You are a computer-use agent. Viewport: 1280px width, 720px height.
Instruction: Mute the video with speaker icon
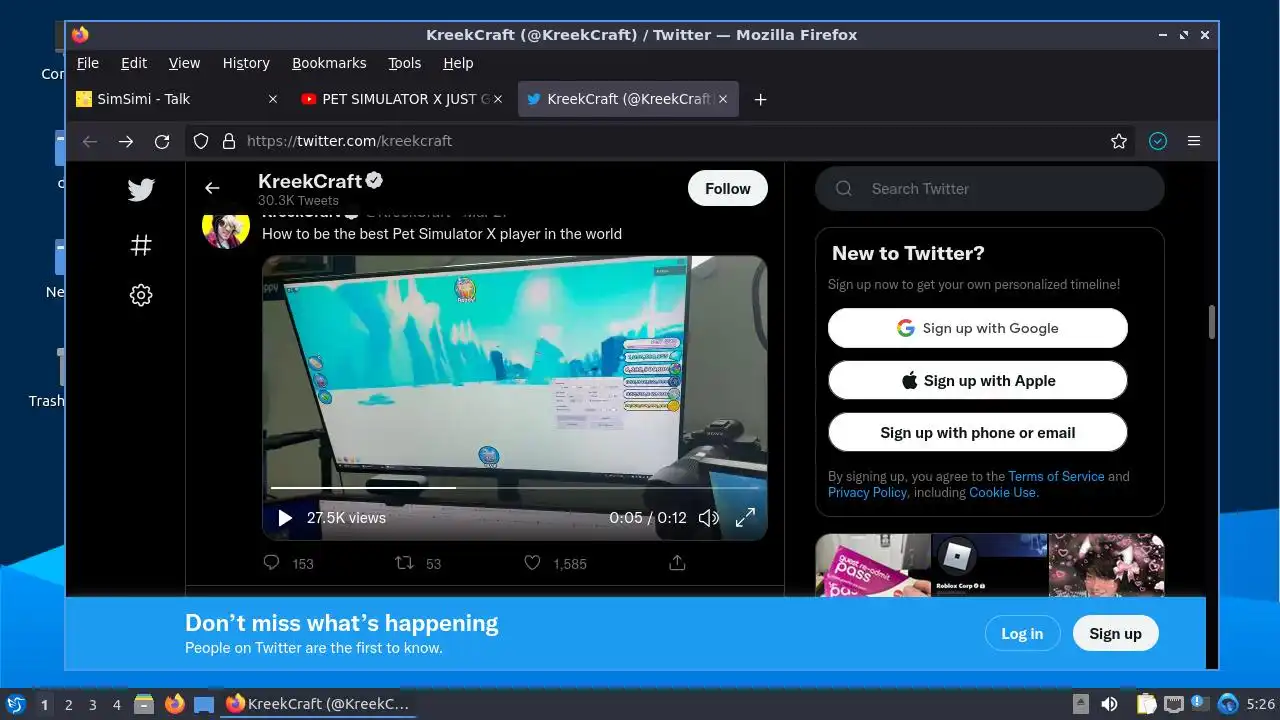tap(708, 518)
